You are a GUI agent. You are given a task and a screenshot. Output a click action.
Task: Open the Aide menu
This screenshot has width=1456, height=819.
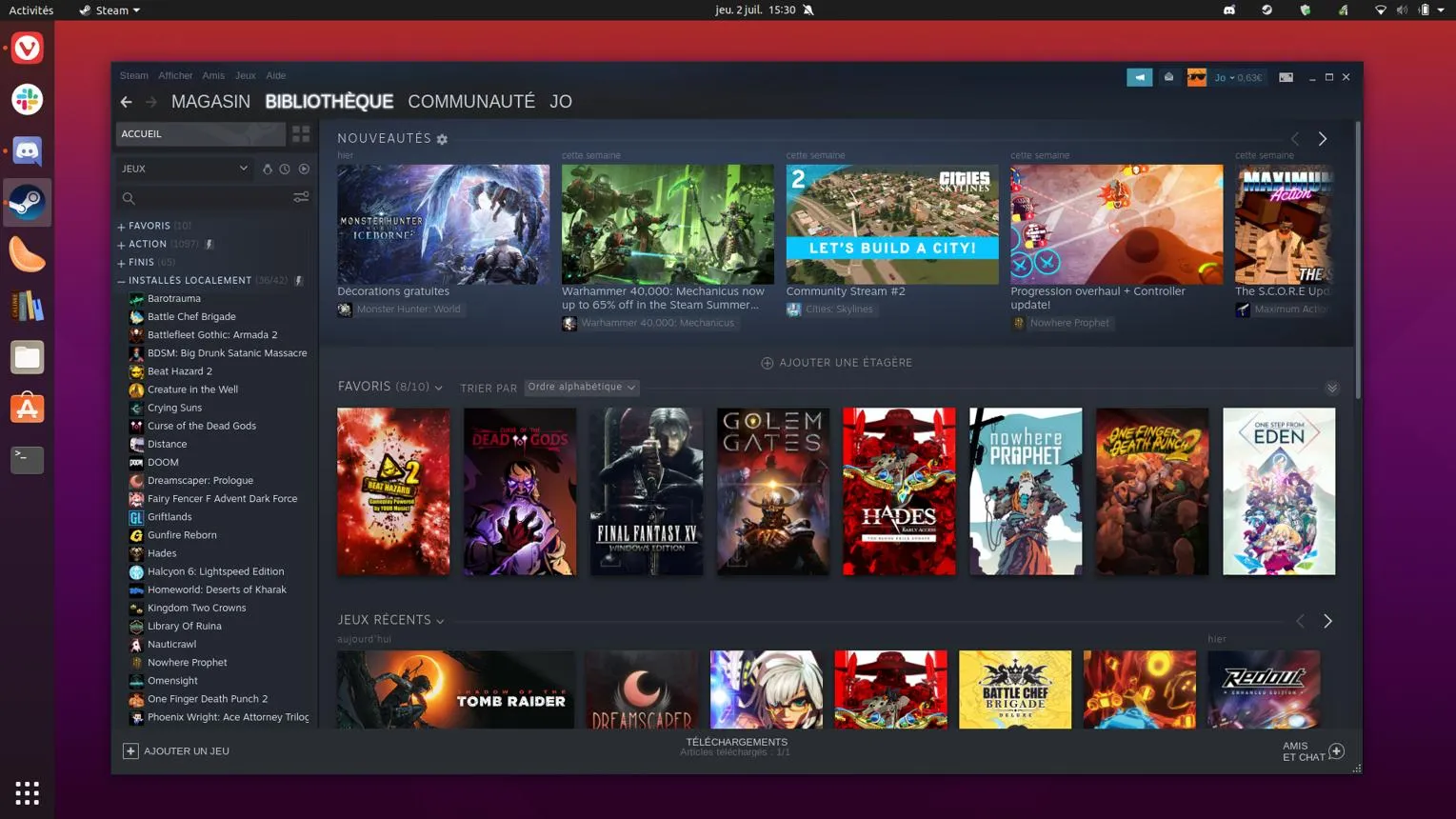(275, 75)
